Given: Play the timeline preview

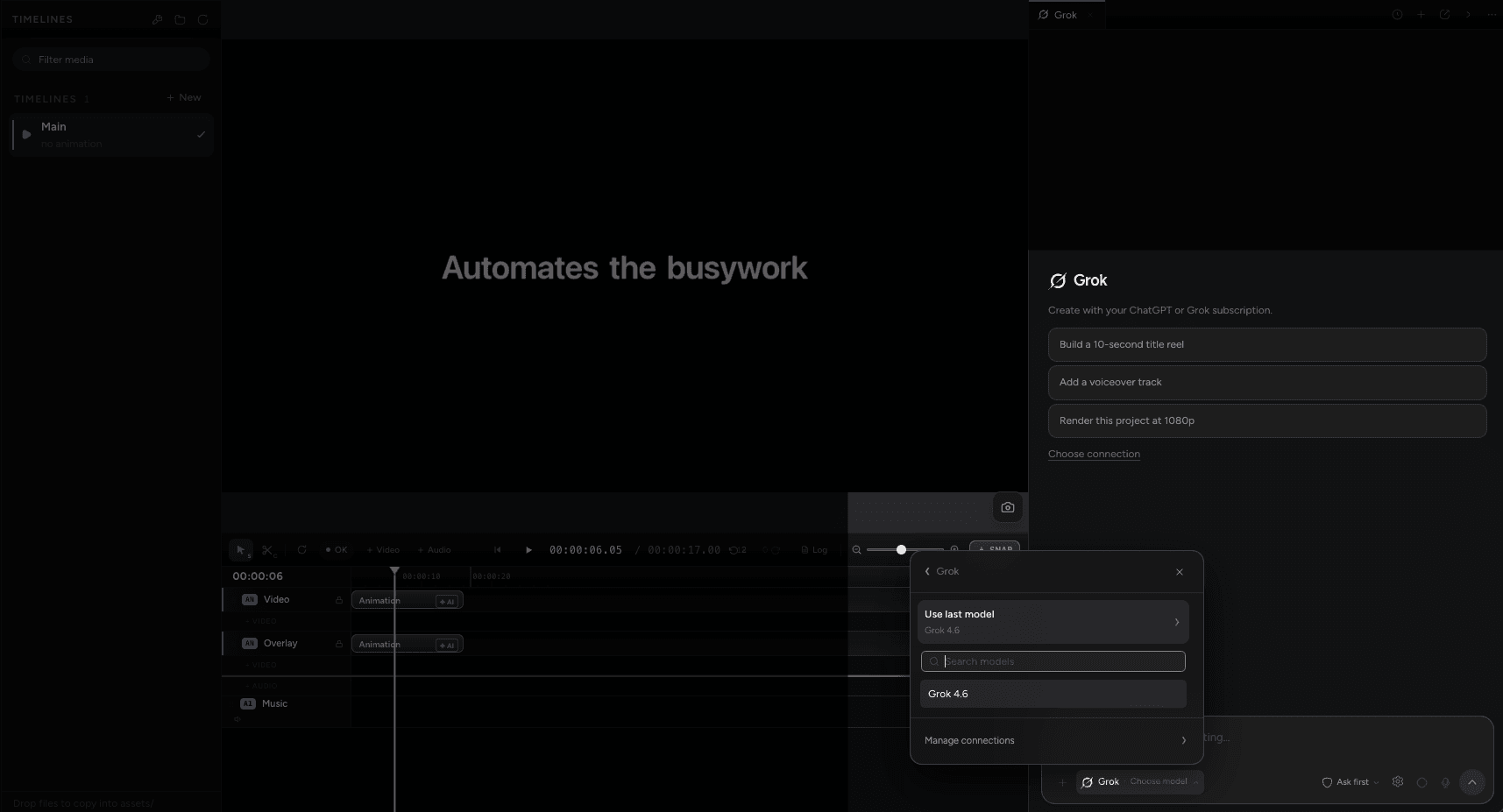Looking at the screenshot, I should click(528, 550).
